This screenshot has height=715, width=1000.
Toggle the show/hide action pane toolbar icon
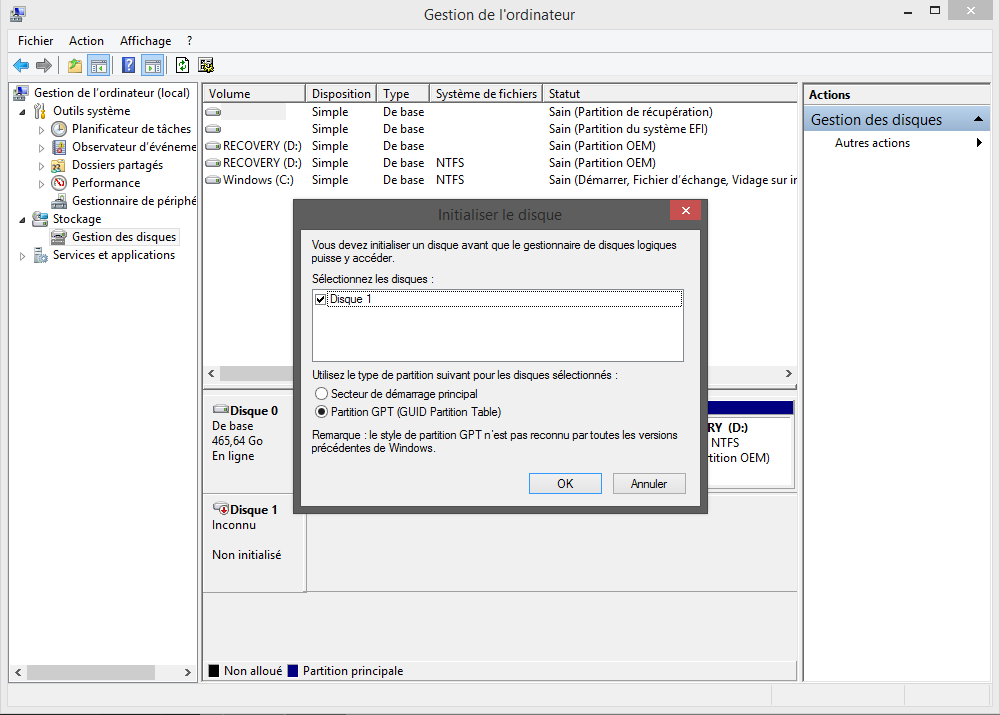[153, 65]
